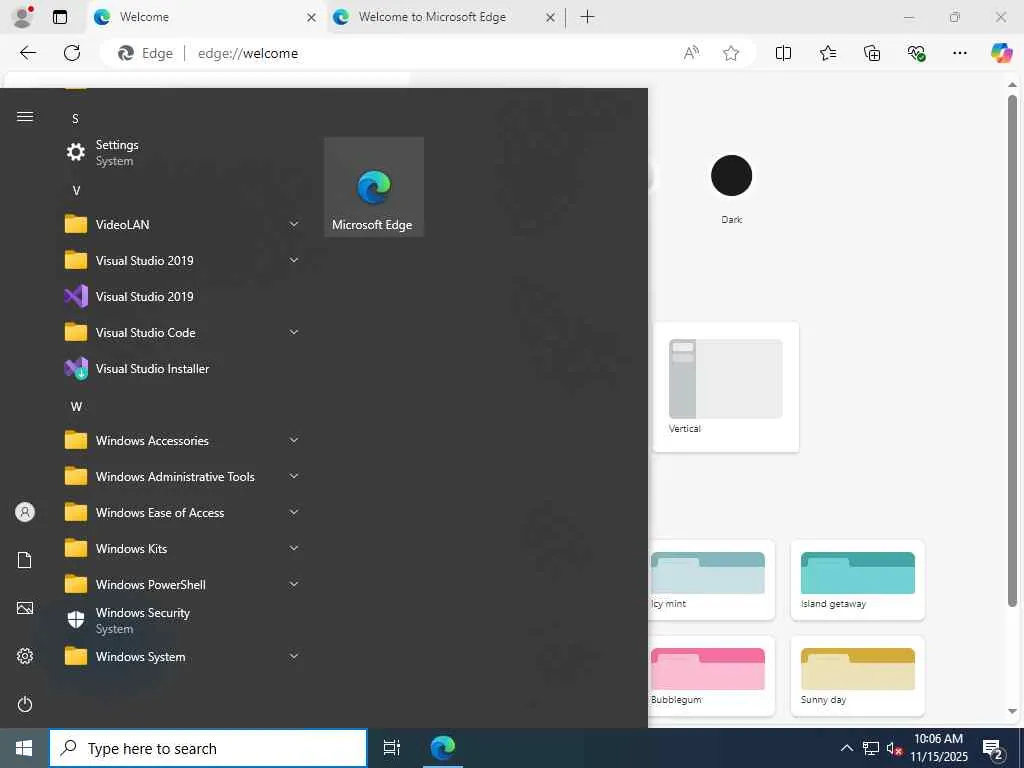Viewport: 1024px width, 768px height.
Task: Open Split screen in Edge toolbar
Action: point(783,53)
